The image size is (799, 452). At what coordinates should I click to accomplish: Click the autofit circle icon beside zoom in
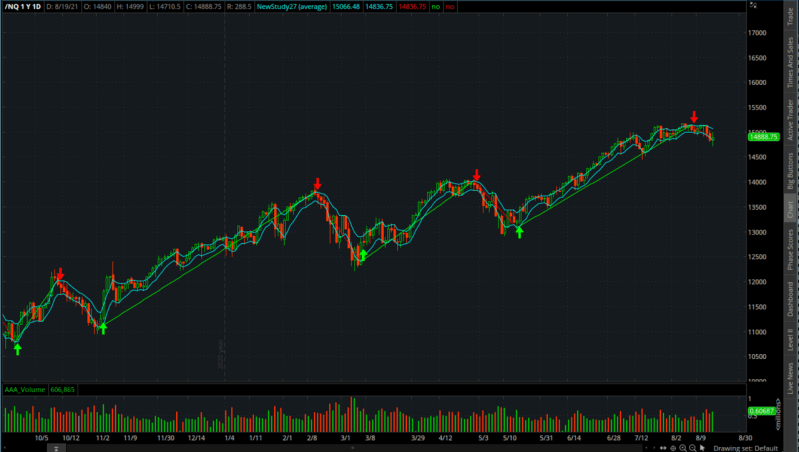pyautogui.click(x=673, y=448)
